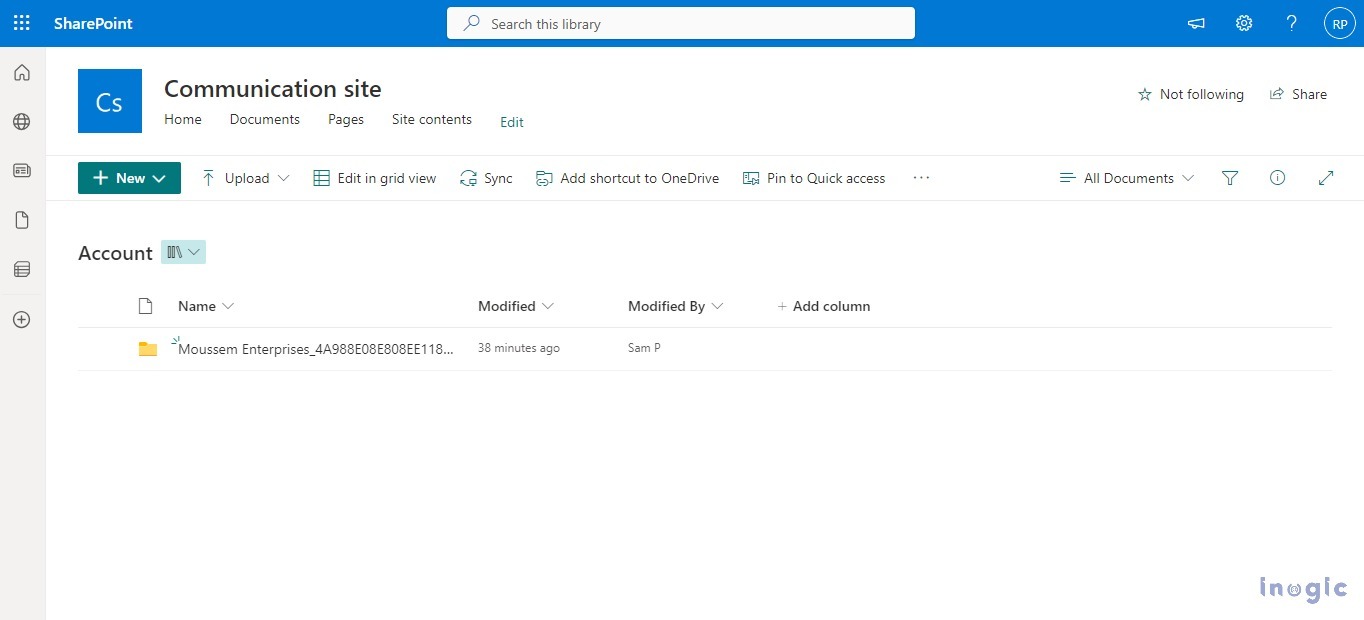
Task: Click the Search this library field
Action: tap(680, 23)
